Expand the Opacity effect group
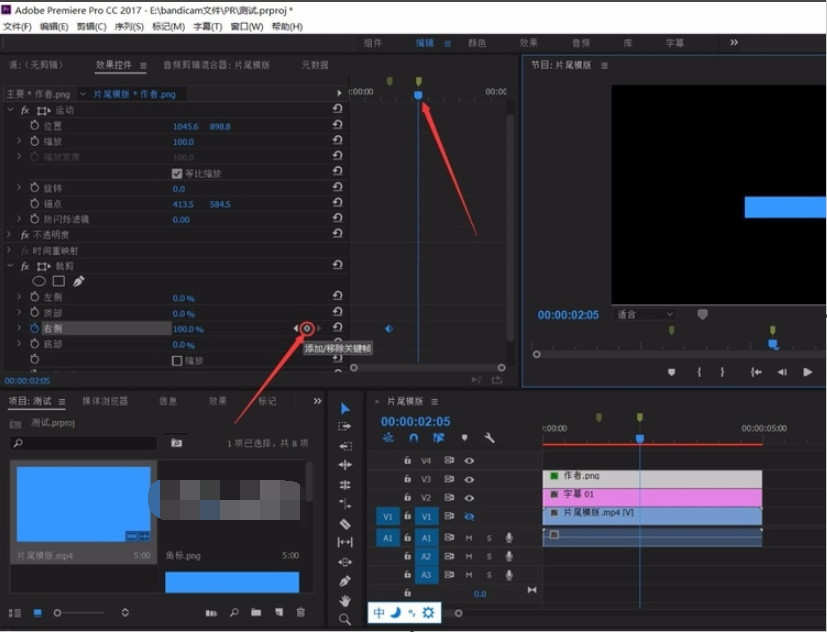Image resolution: width=827 pixels, height=632 pixels. coord(9,234)
